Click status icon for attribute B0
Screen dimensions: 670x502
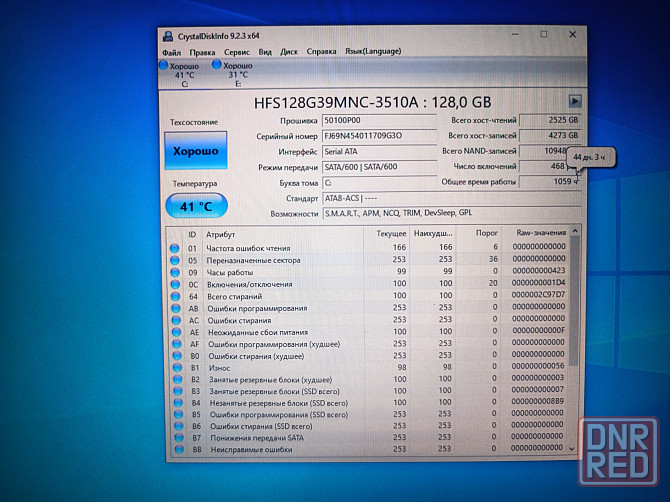pos(177,356)
